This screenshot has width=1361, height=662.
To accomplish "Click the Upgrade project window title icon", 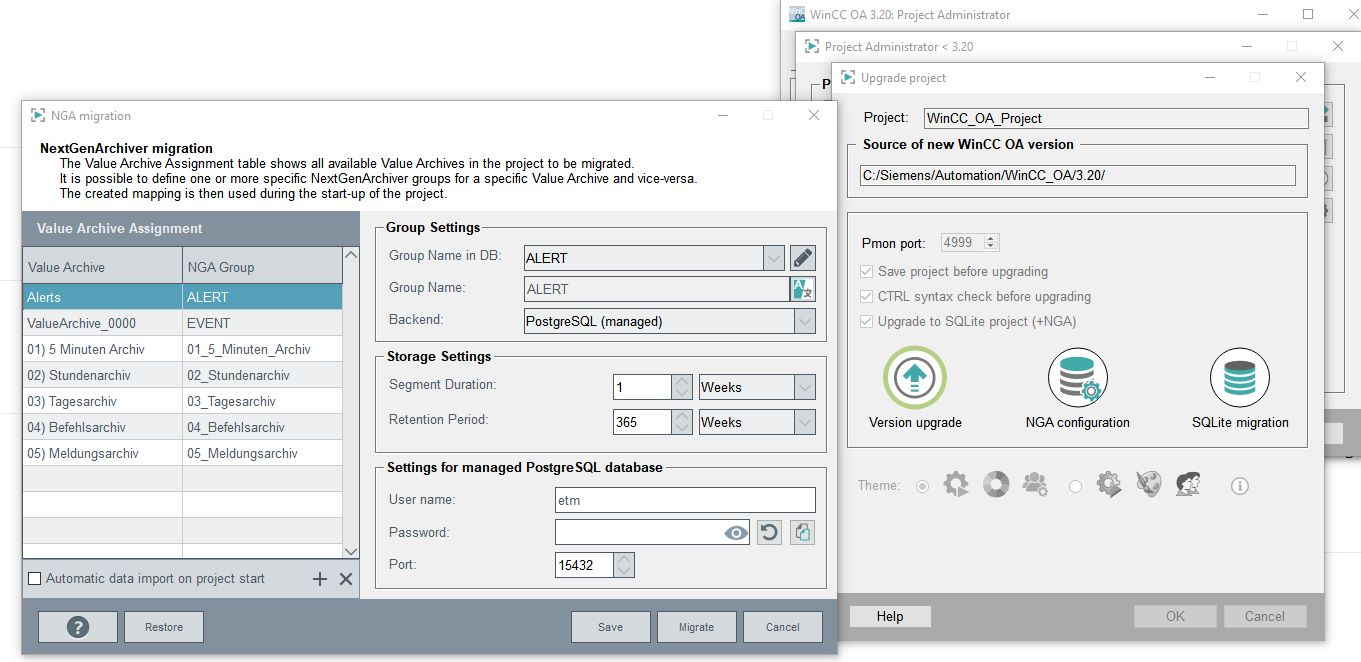I will (x=848, y=77).
